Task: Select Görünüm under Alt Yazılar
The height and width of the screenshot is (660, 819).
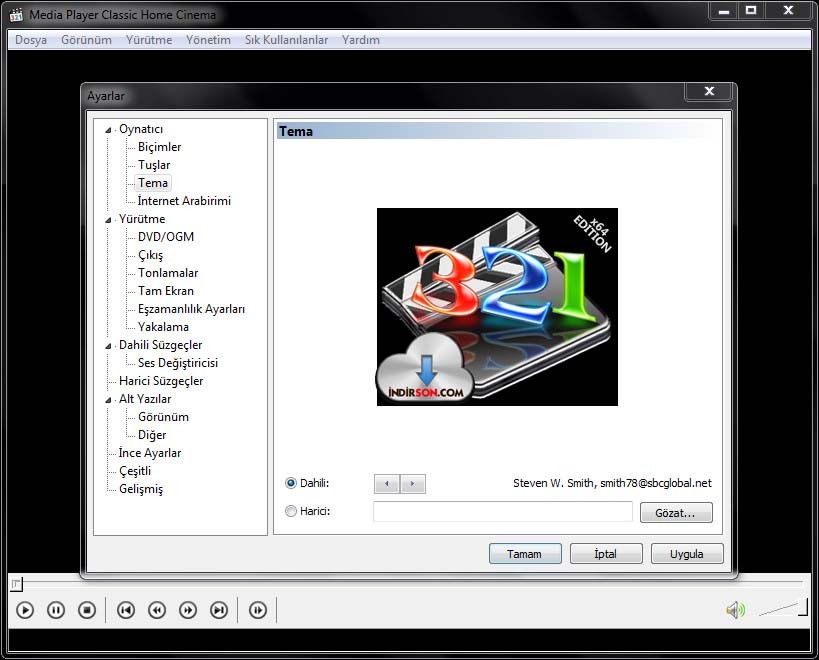Action: 163,417
